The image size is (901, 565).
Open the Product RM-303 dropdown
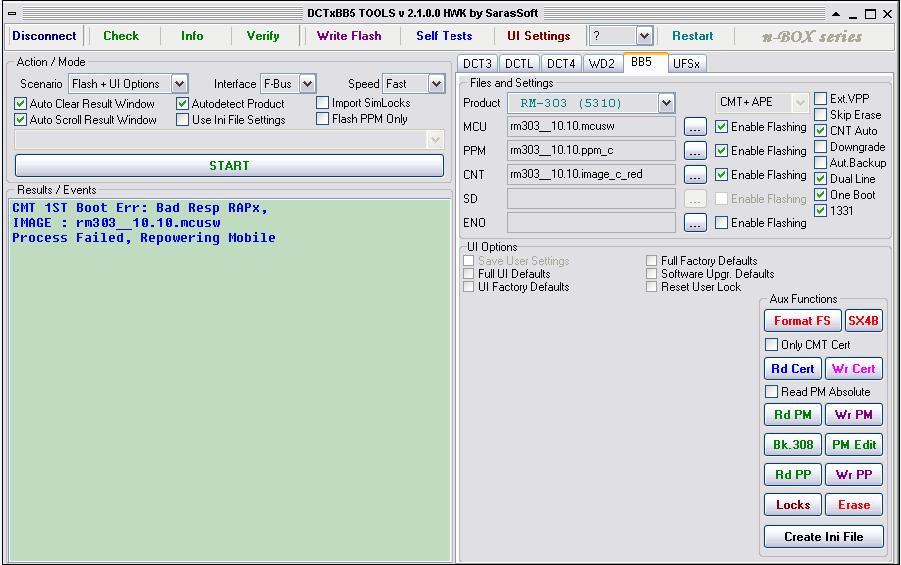[666, 103]
